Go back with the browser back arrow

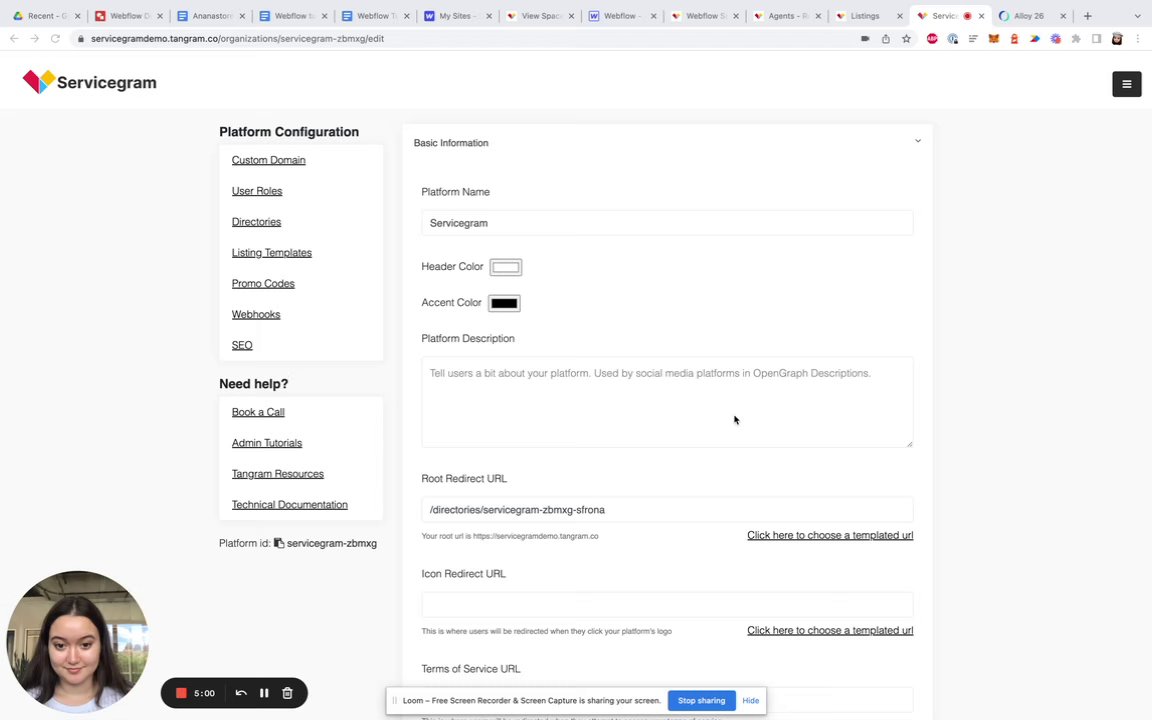tap(14, 38)
